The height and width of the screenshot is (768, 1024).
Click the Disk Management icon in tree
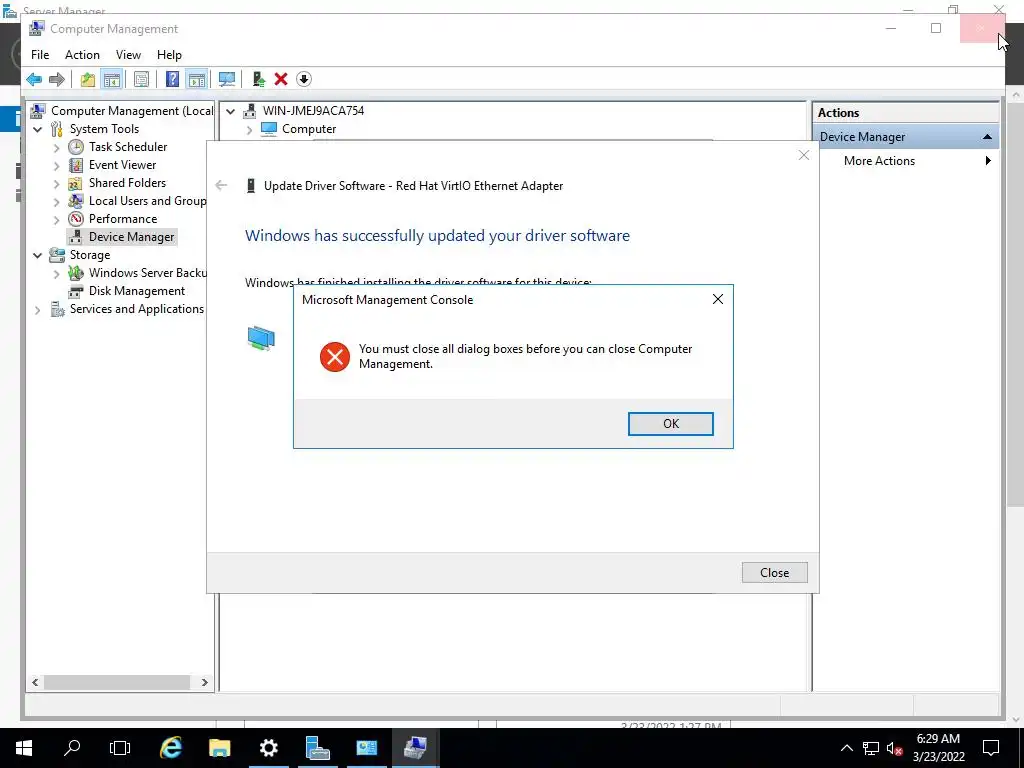(76, 291)
